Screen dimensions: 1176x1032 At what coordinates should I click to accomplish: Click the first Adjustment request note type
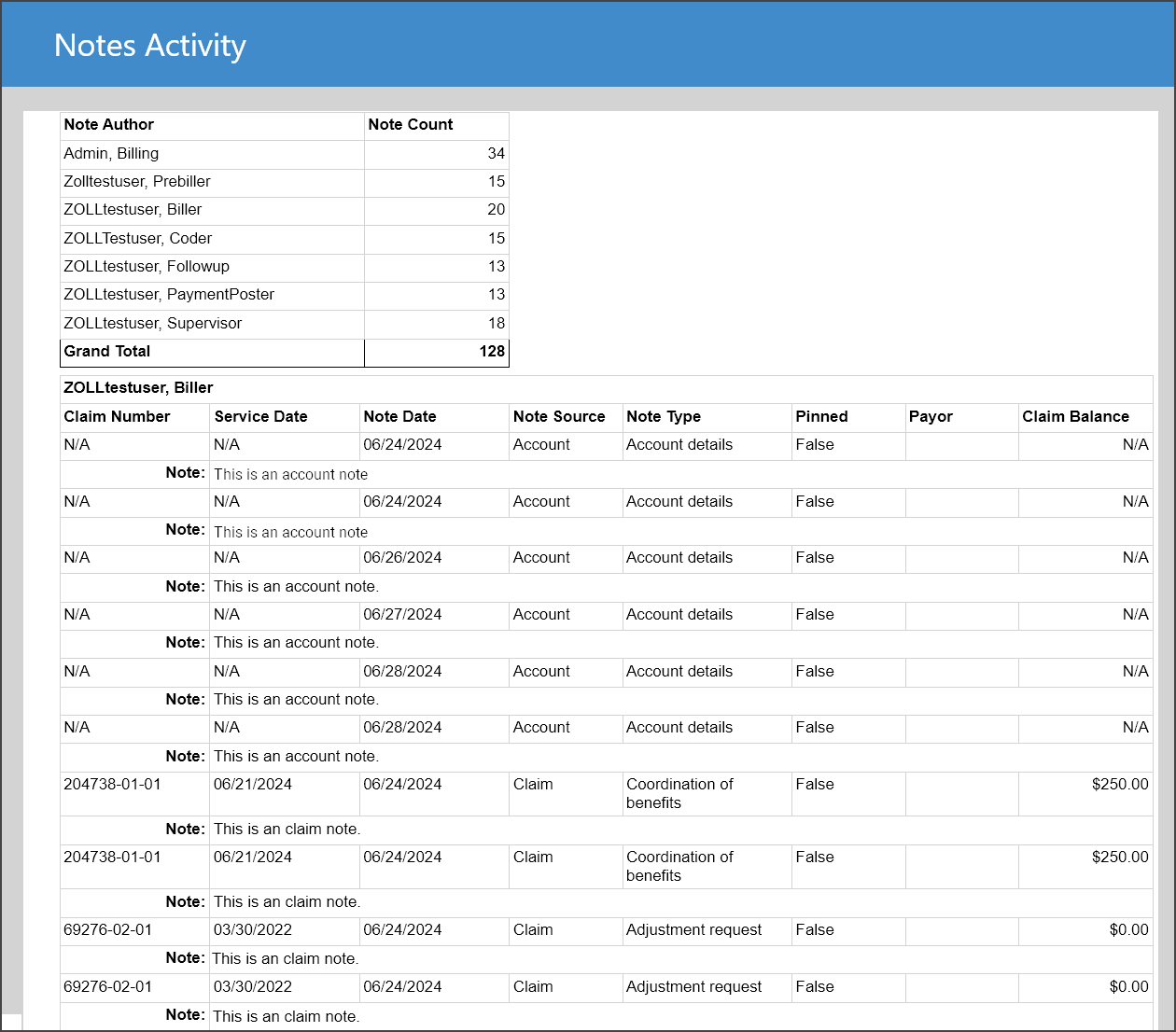(x=693, y=930)
